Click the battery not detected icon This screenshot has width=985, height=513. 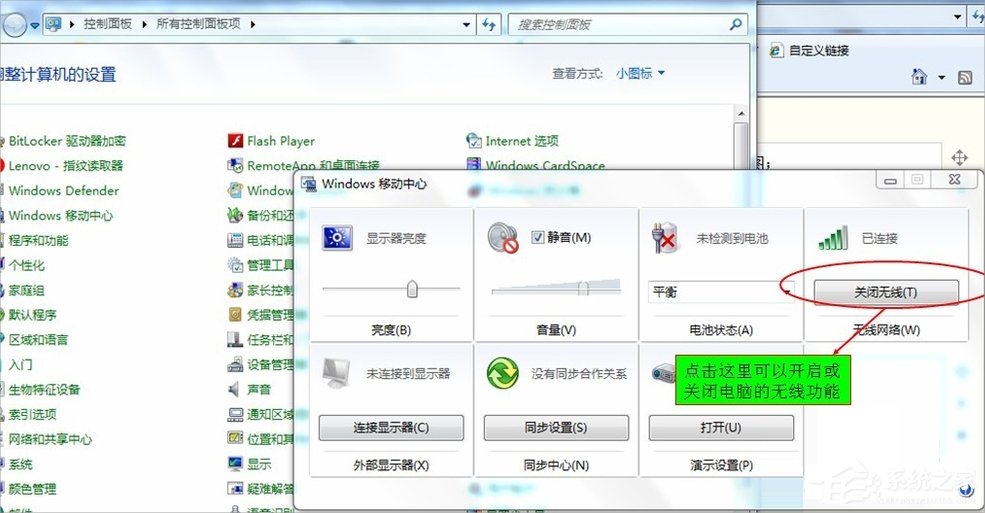pos(665,238)
